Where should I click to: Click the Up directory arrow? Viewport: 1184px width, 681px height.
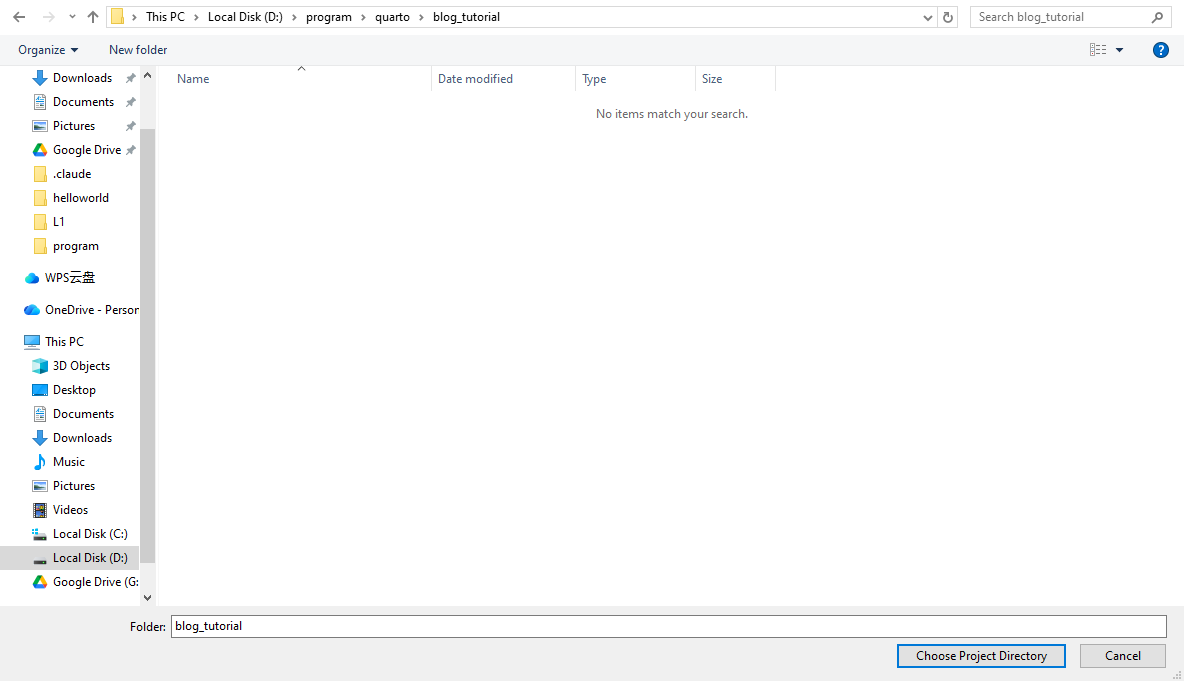(93, 17)
